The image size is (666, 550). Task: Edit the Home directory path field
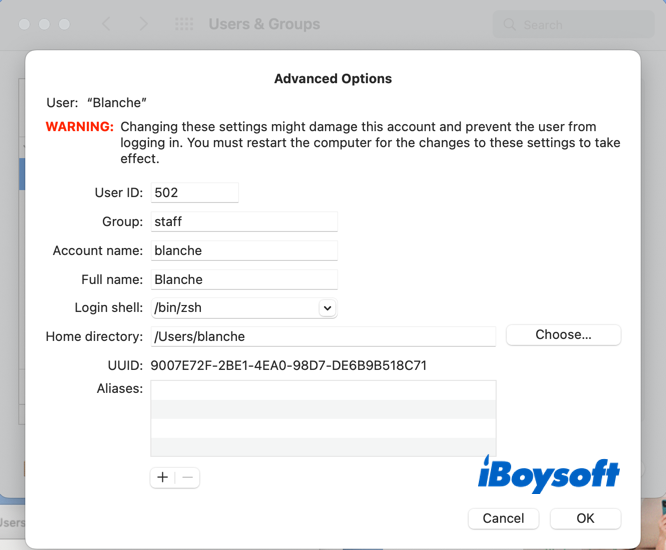point(323,336)
